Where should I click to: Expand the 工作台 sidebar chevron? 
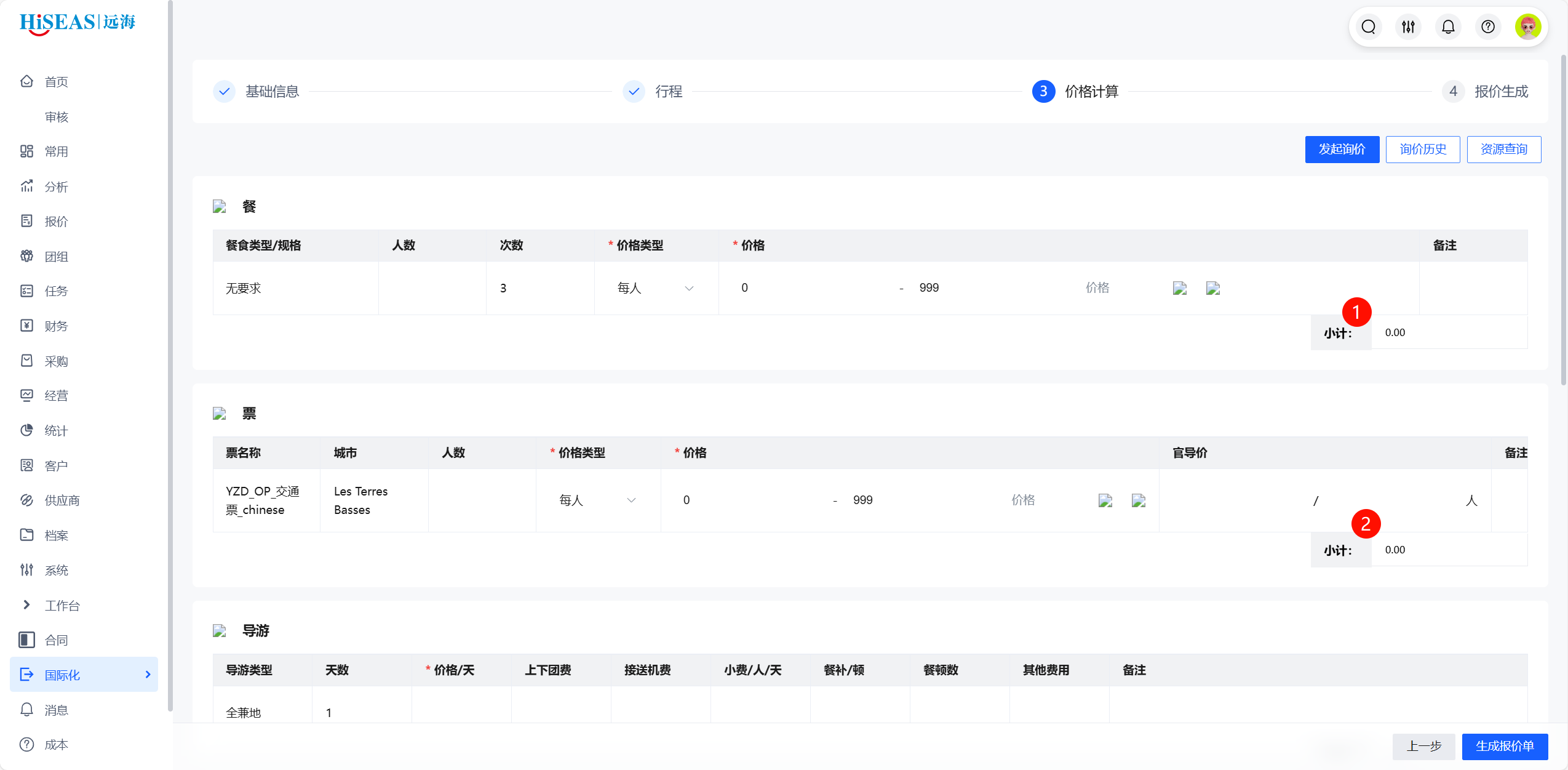click(x=26, y=605)
